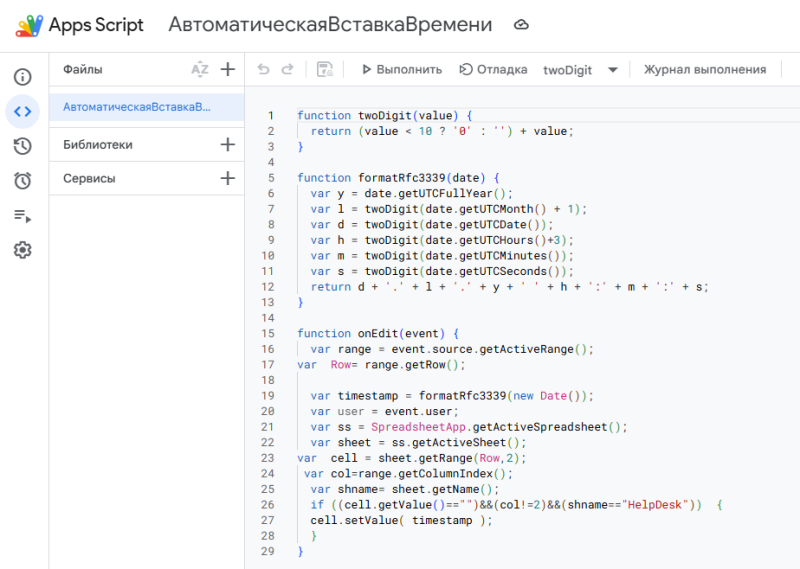800x569 pixels.
Task: Sort files alphabetically with AZ icon
Action: 200,69
